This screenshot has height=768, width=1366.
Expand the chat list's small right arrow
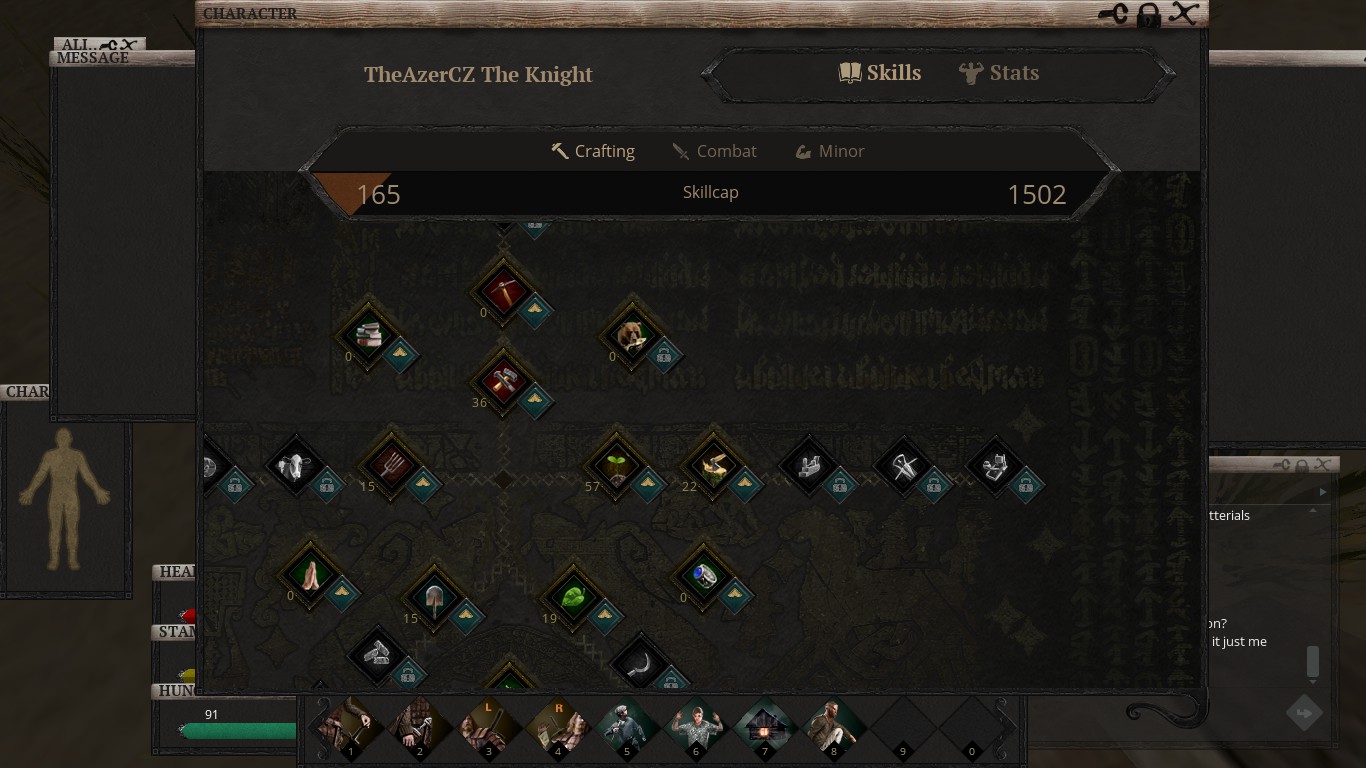1323,491
